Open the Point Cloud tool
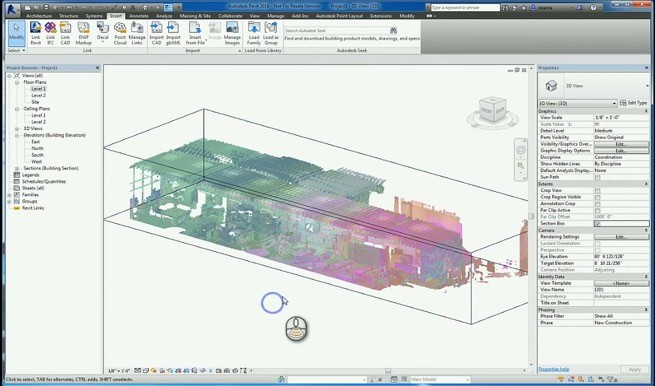 [120, 33]
